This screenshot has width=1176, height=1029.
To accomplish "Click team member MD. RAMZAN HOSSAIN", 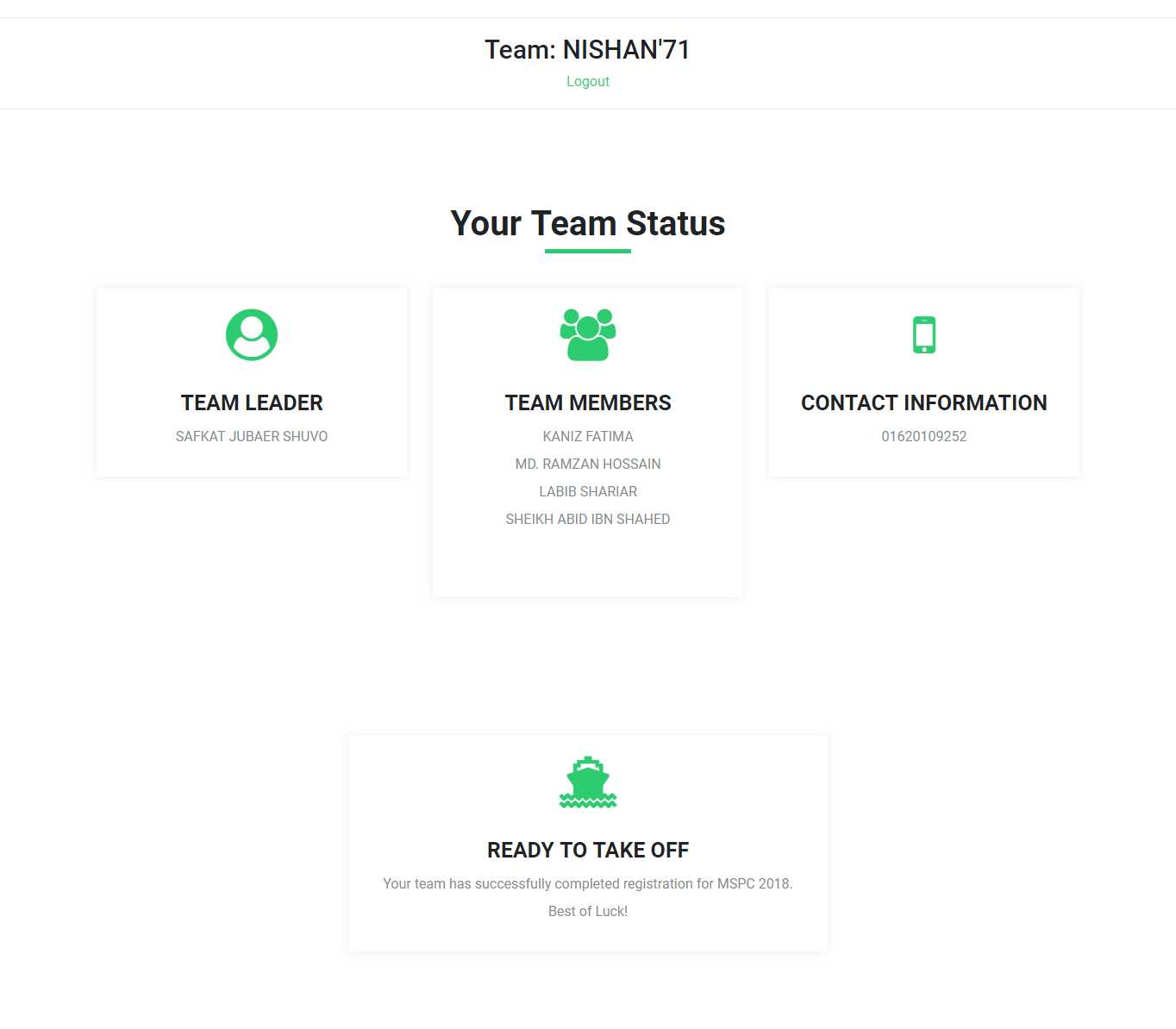I will [588, 464].
